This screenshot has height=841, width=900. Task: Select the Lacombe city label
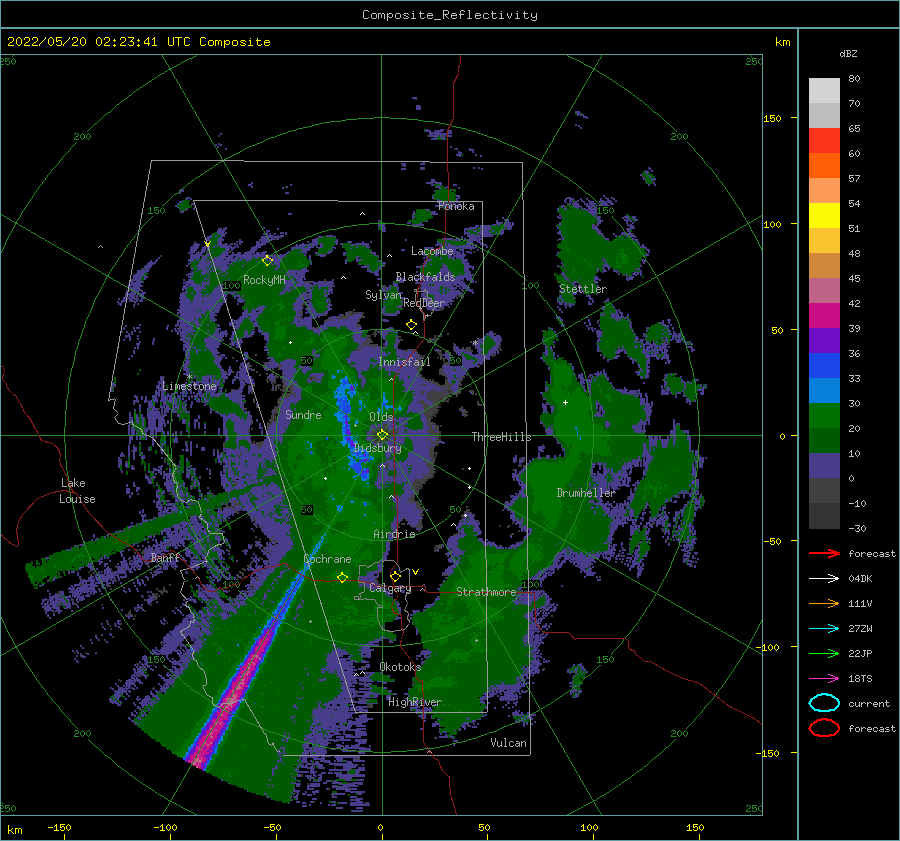[432, 251]
